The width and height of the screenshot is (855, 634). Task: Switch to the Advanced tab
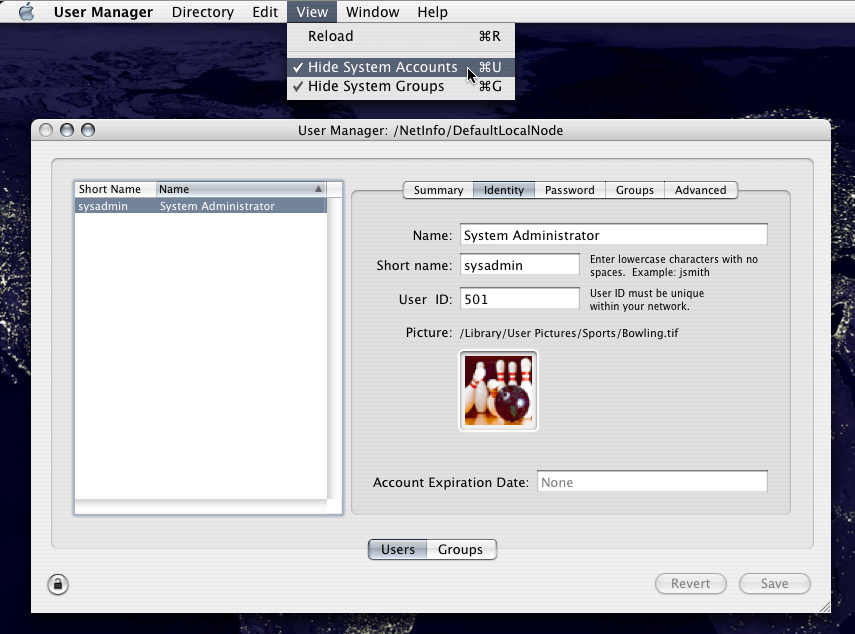tap(701, 190)
